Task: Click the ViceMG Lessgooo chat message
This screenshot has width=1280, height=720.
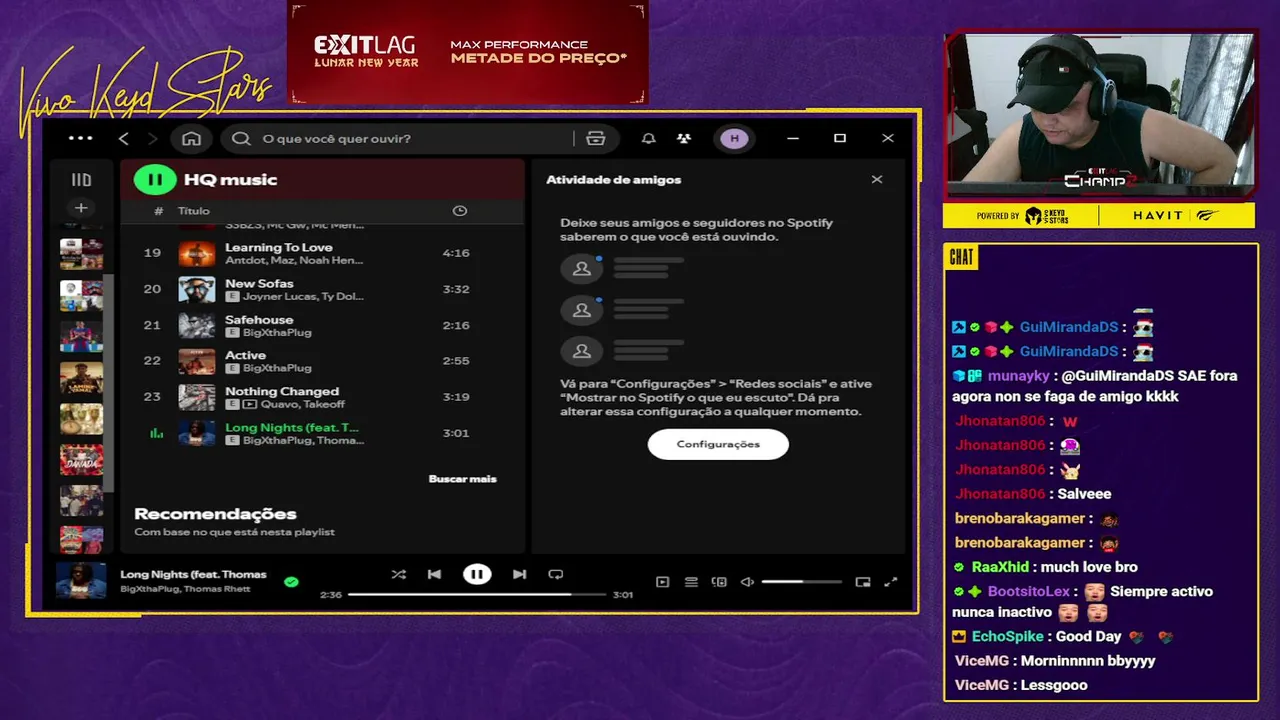Action: [1020, 685]
